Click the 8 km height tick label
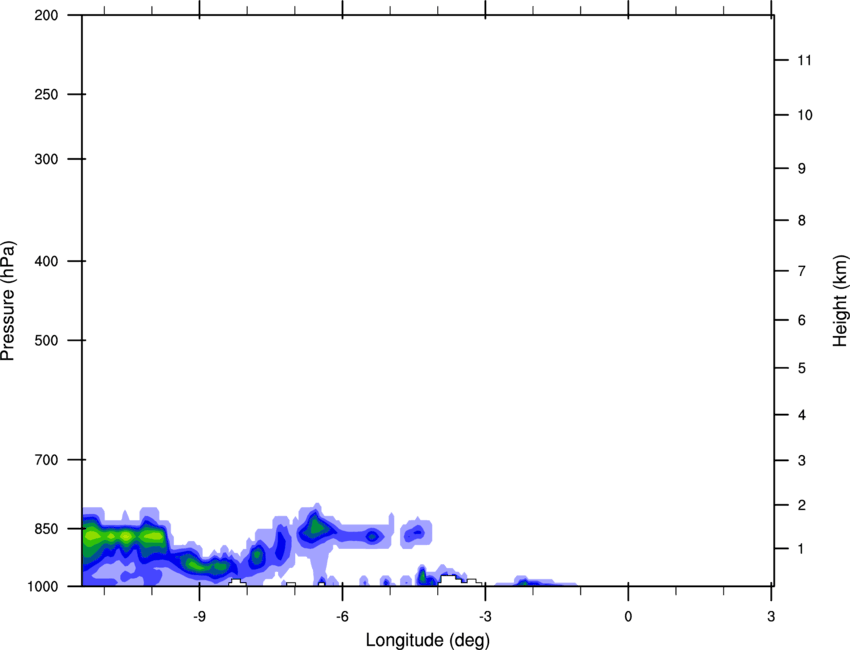850x650 pixels. click(802, 221)
